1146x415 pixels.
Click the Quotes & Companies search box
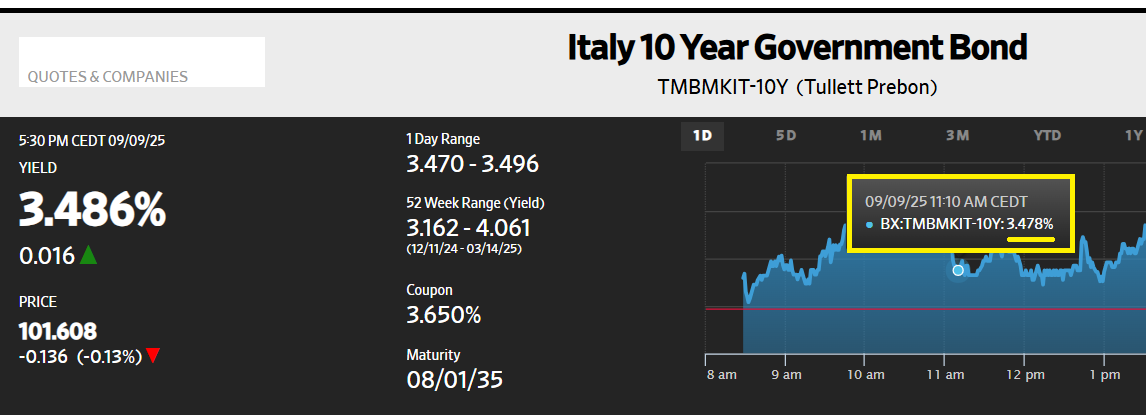point(141,62)
